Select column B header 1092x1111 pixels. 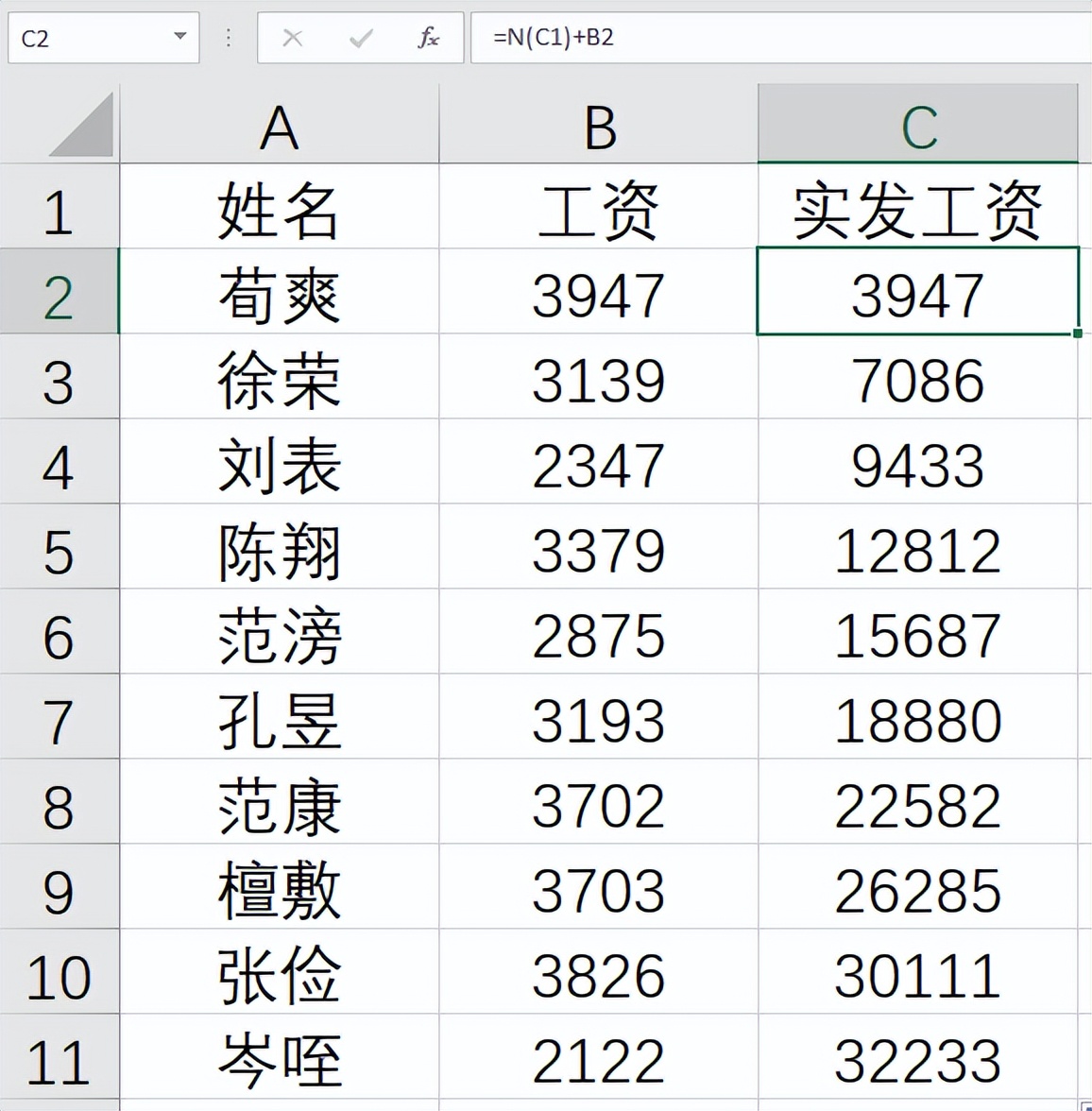[599, 124]
